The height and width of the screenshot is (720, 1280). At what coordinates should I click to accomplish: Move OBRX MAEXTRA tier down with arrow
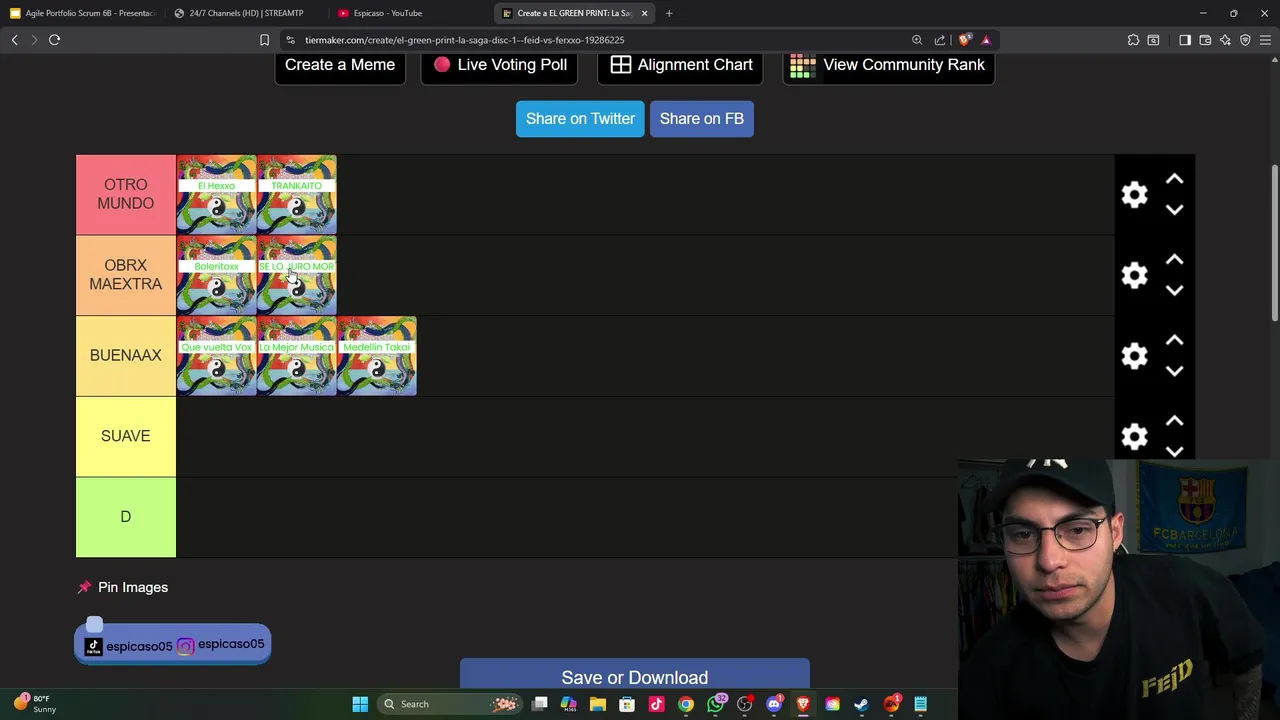point(1174,290)
